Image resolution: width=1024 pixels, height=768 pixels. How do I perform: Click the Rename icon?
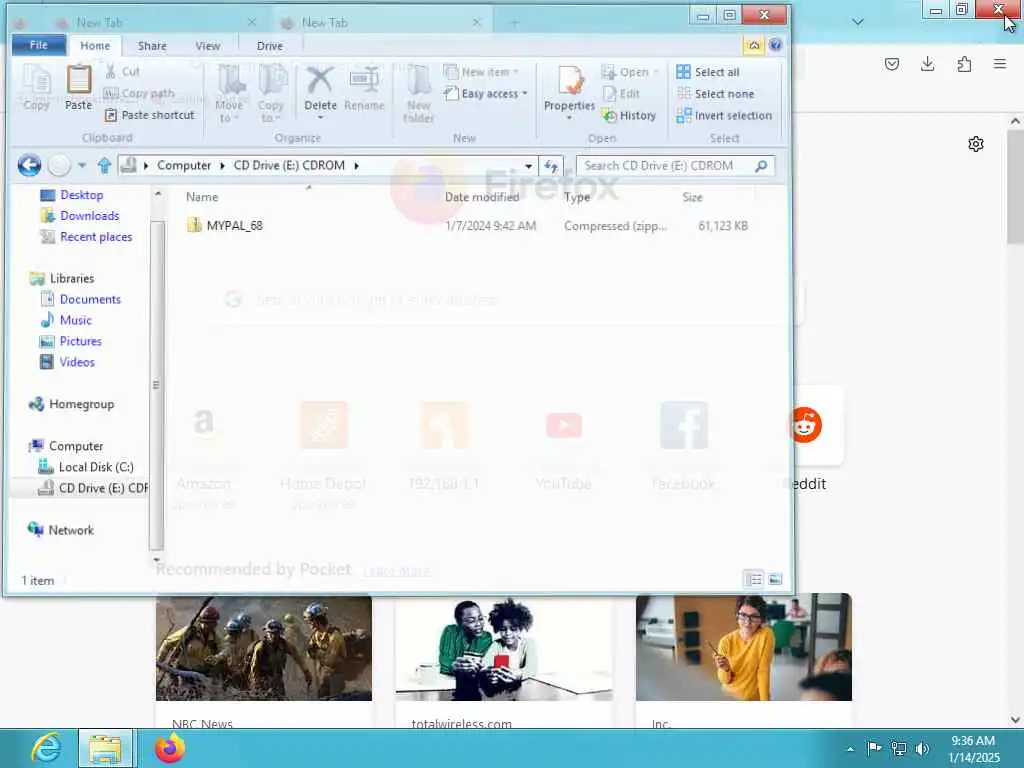pos(364,81)
